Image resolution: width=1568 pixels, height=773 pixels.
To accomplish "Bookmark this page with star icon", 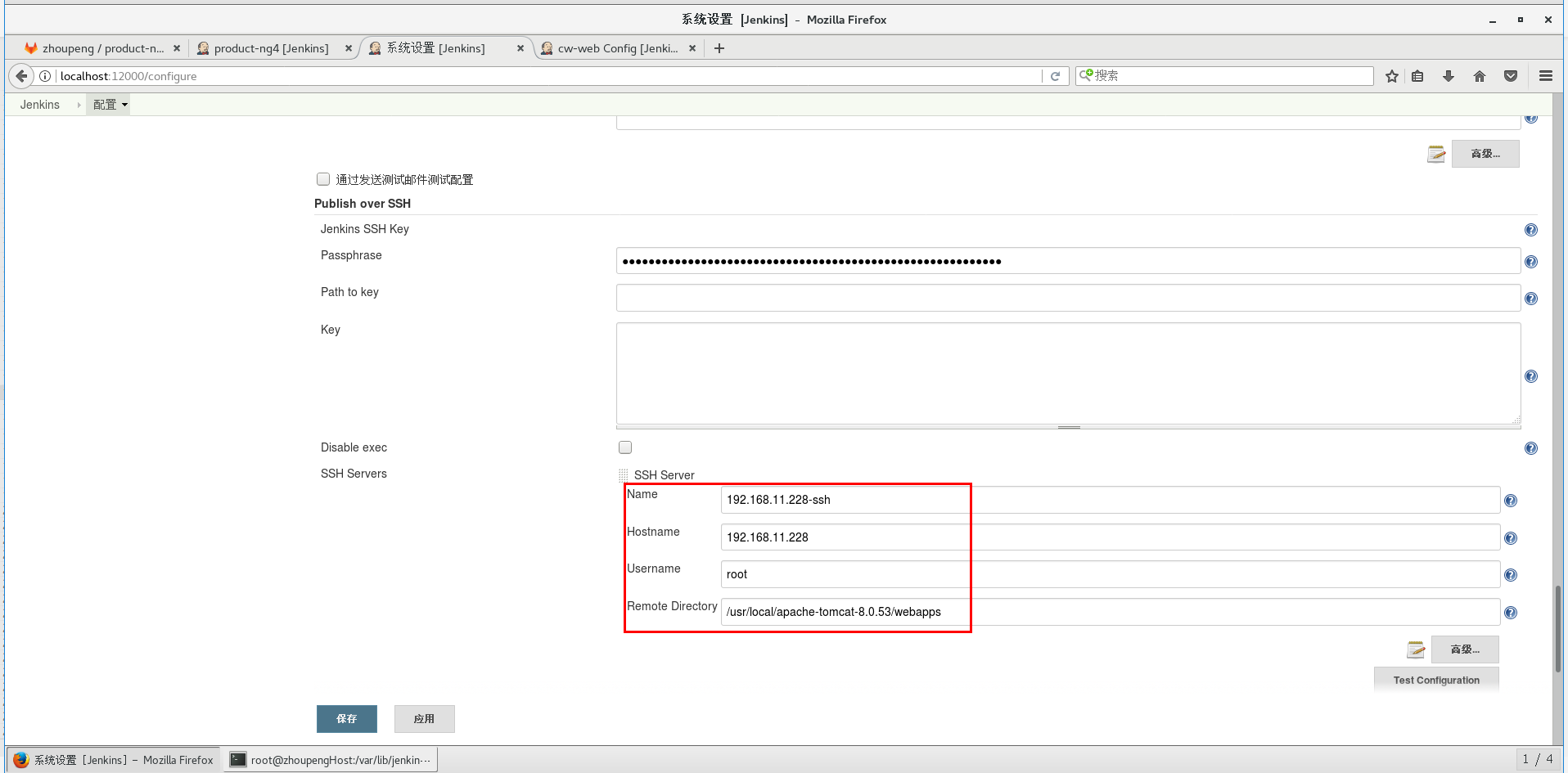I will point(1391,76).
